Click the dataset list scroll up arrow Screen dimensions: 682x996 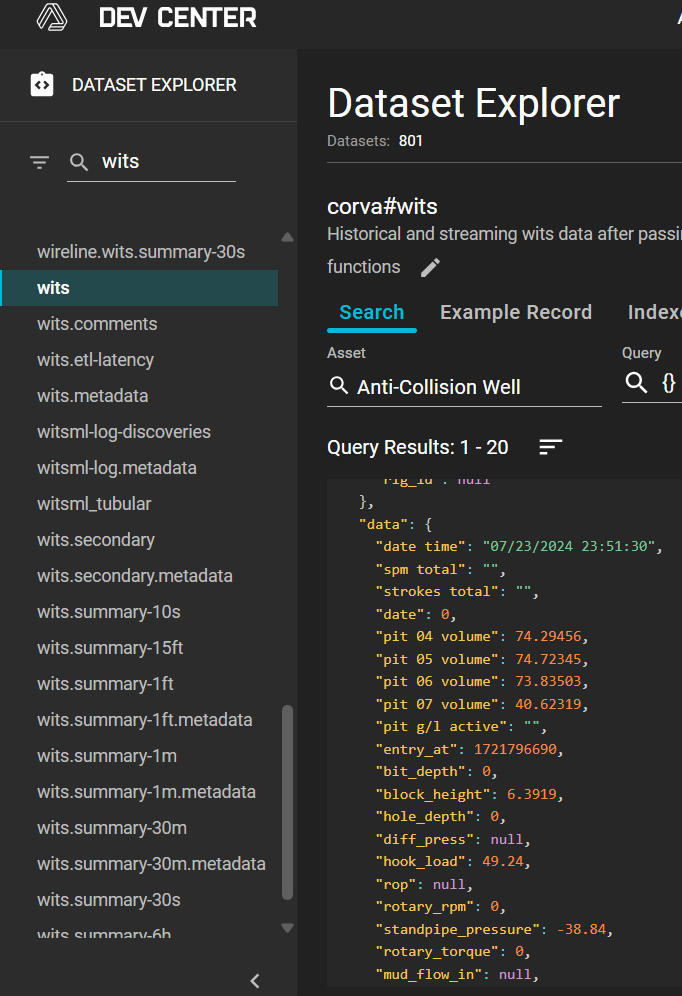288,237
